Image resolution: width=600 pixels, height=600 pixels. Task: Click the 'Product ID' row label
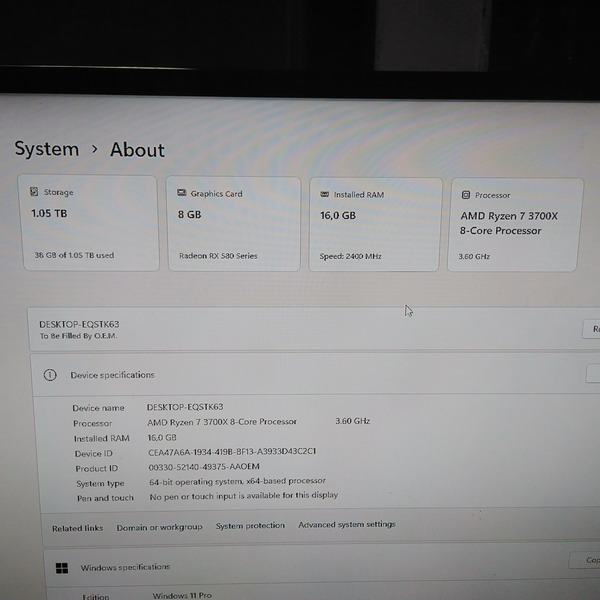point(97,468)
